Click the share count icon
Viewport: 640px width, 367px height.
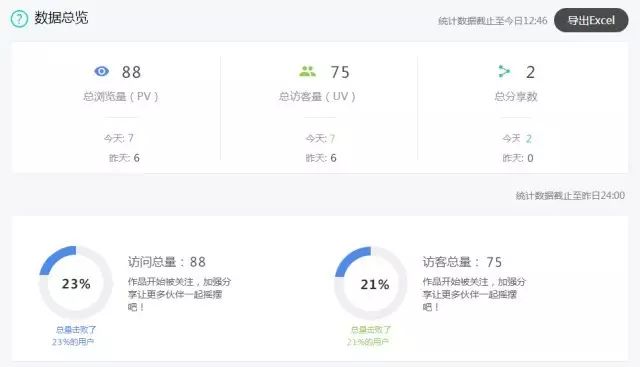coord(504,71)
